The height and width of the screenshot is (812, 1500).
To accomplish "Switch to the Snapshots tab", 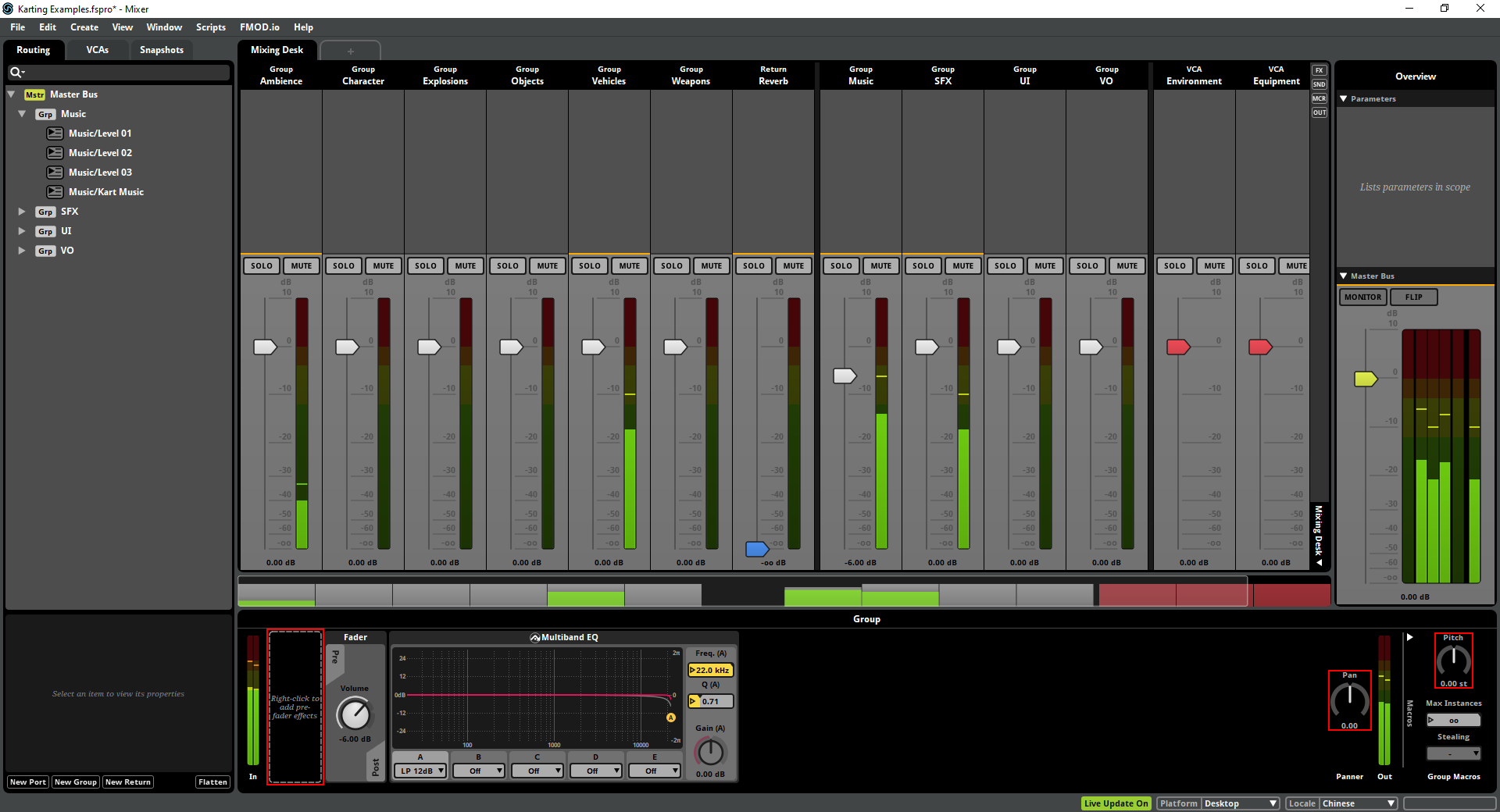I will click(161, 49).
